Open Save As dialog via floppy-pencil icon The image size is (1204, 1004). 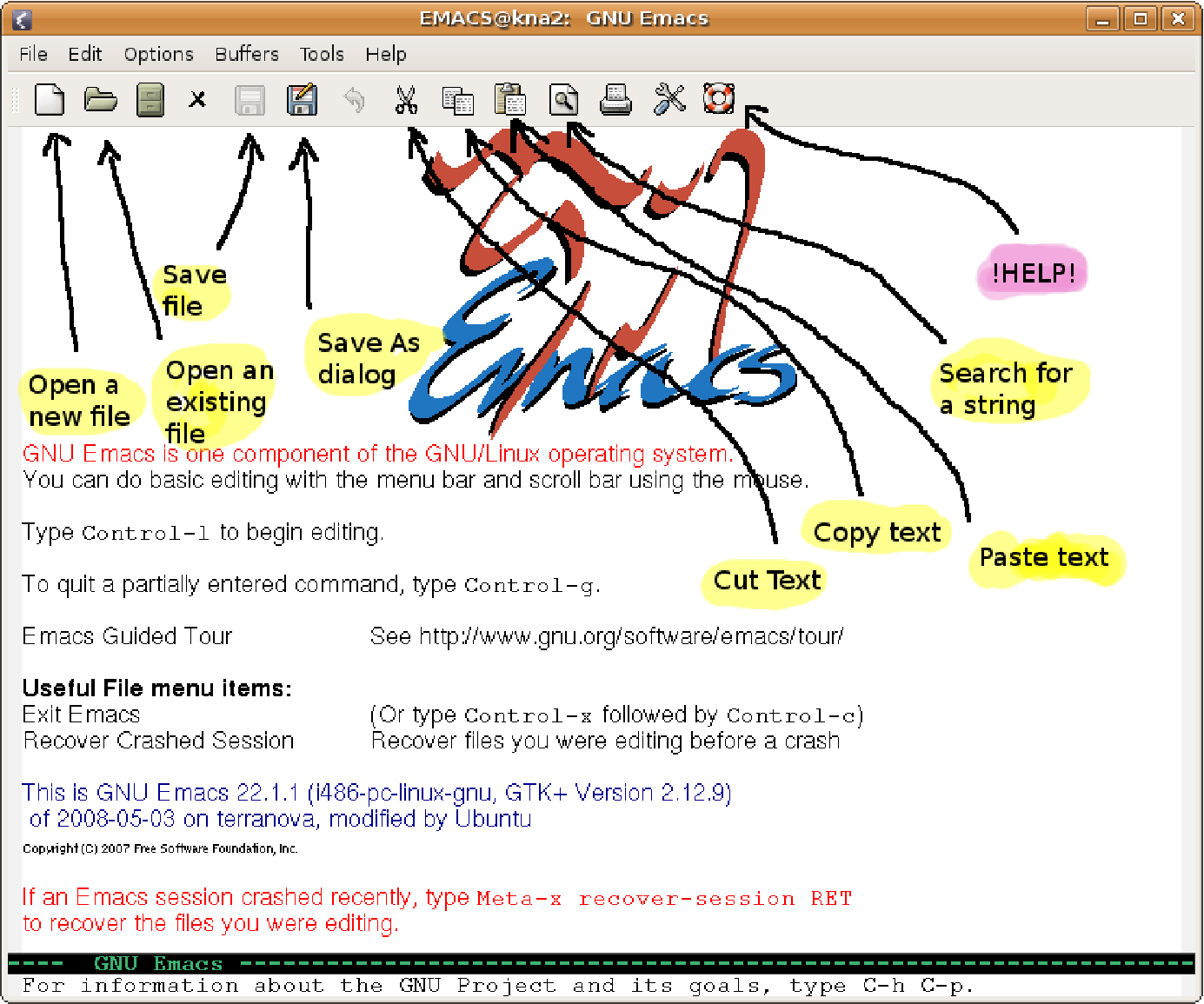pyautogui.click(x=302, y=100)
